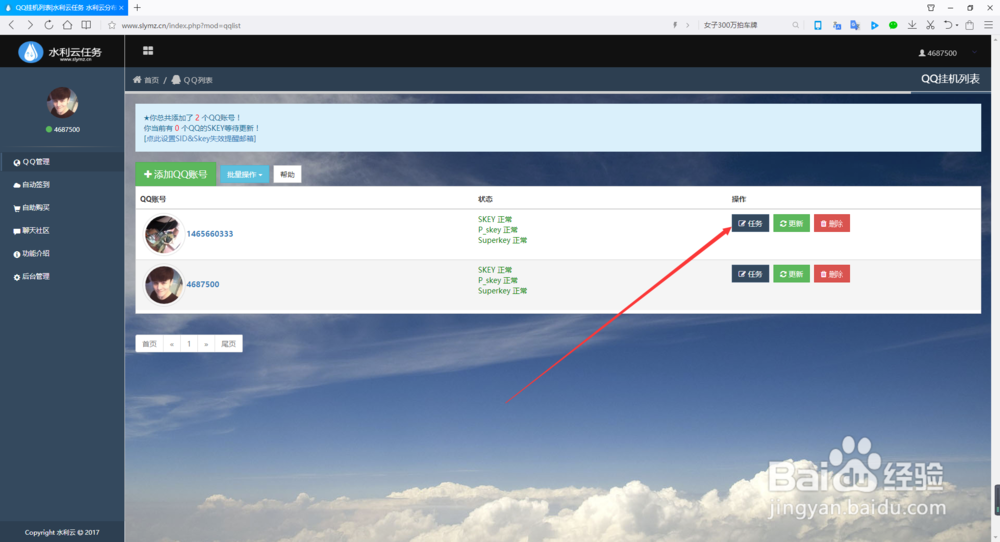The height and width of the screenshot is (542, 1000).
Task: Click the QQ列表 breadcrumb
Action: [x=192, y=80]
